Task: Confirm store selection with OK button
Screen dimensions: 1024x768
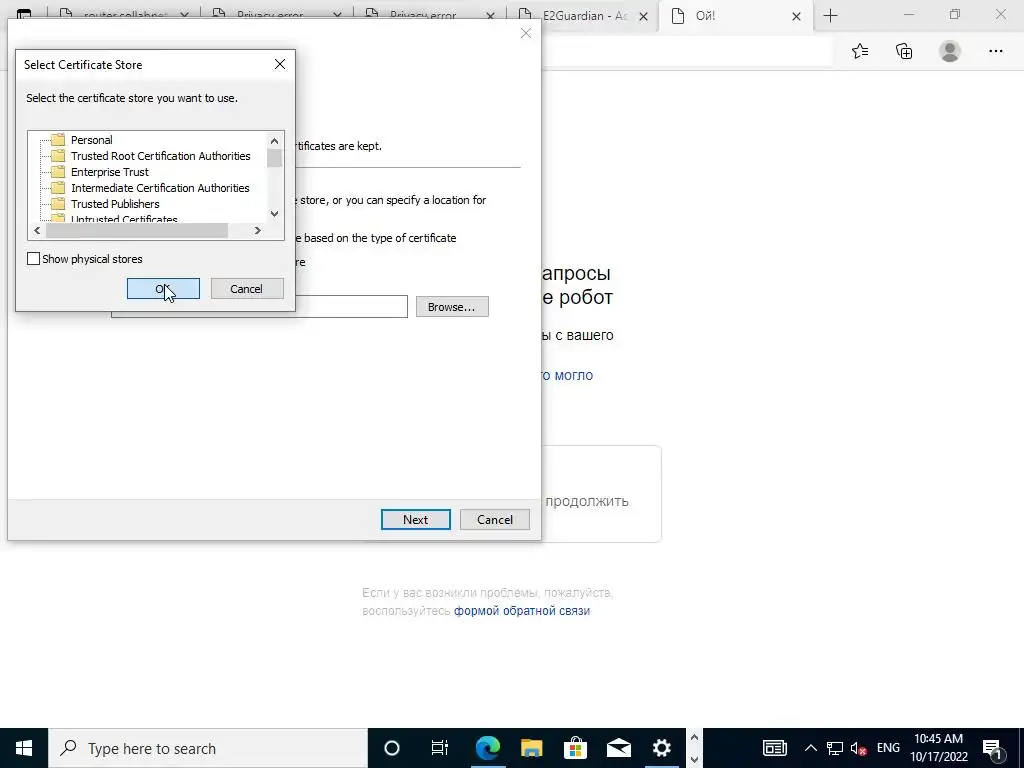Action: coord(163,289)
